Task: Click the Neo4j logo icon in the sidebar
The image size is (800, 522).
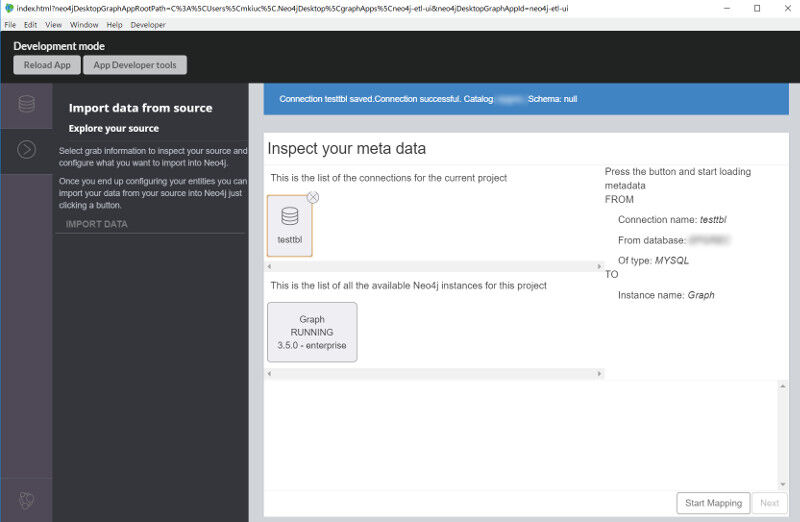Action: coord(27,500)
